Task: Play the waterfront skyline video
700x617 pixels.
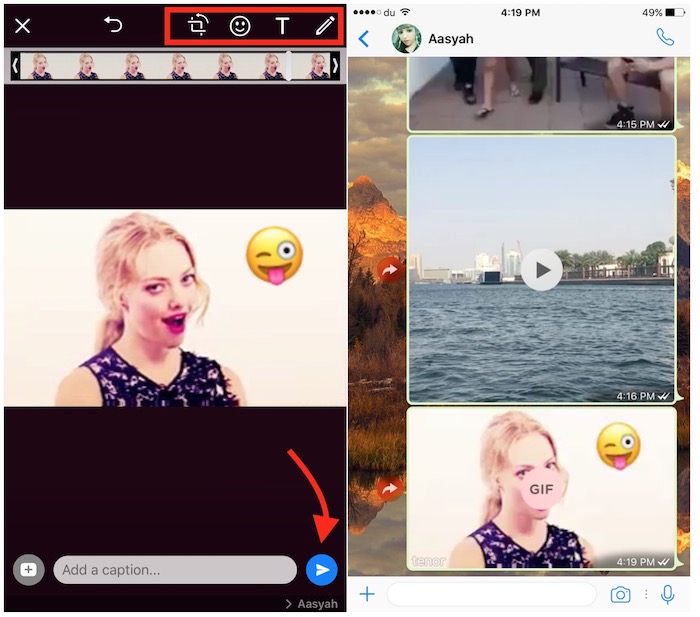Action: (x=542, y=270)
